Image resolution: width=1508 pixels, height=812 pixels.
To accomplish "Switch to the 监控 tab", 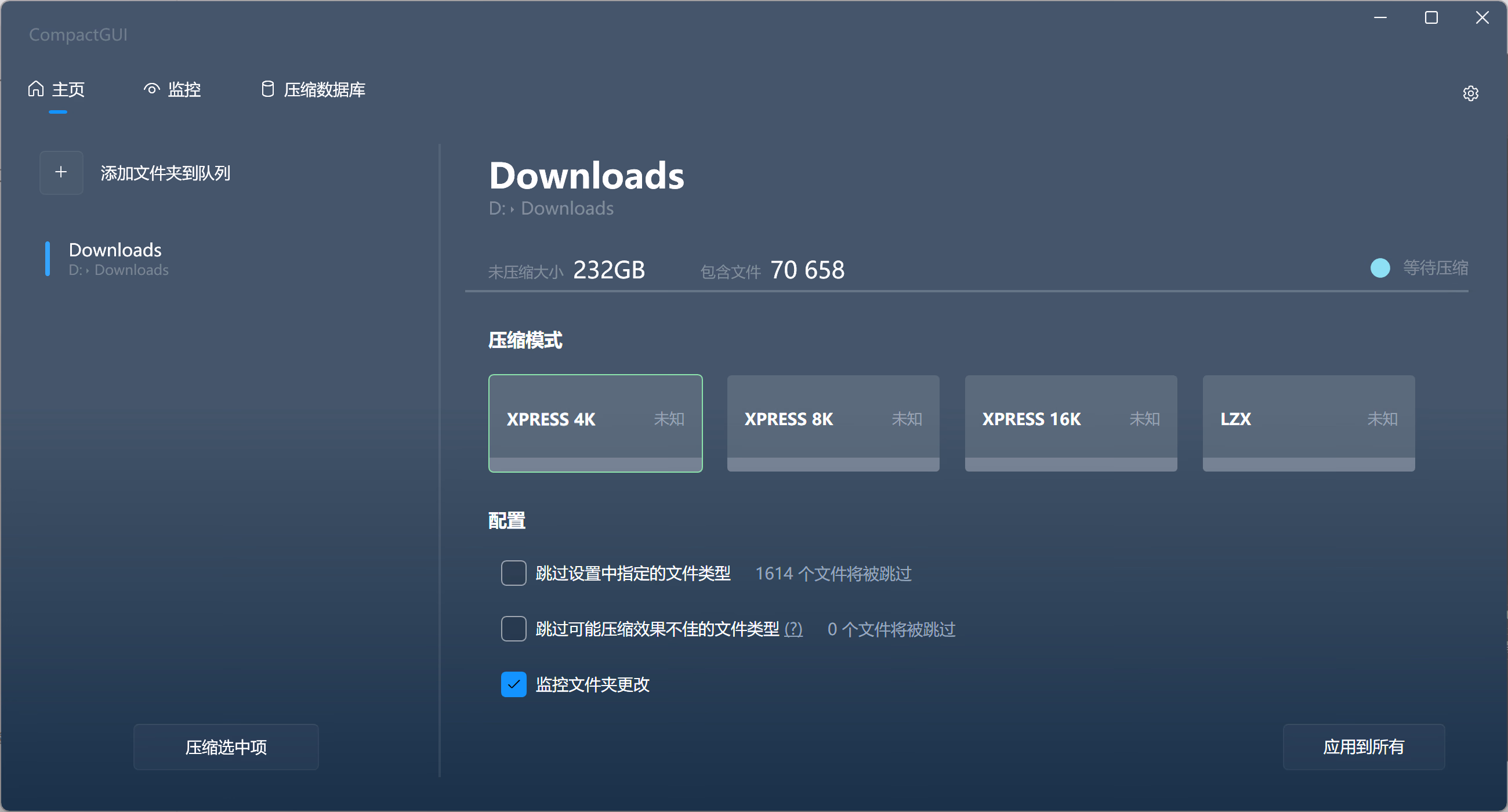I will tap(173, 89).
